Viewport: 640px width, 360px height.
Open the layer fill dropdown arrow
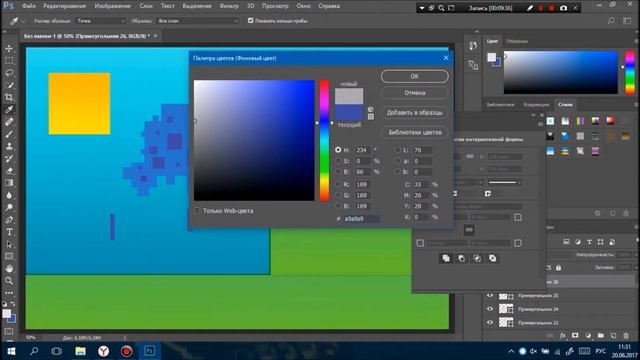click(x=636, y=268)
